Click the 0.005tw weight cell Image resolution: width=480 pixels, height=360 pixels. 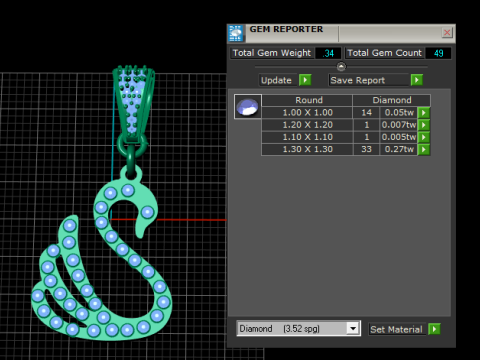[x=399, y=137]
